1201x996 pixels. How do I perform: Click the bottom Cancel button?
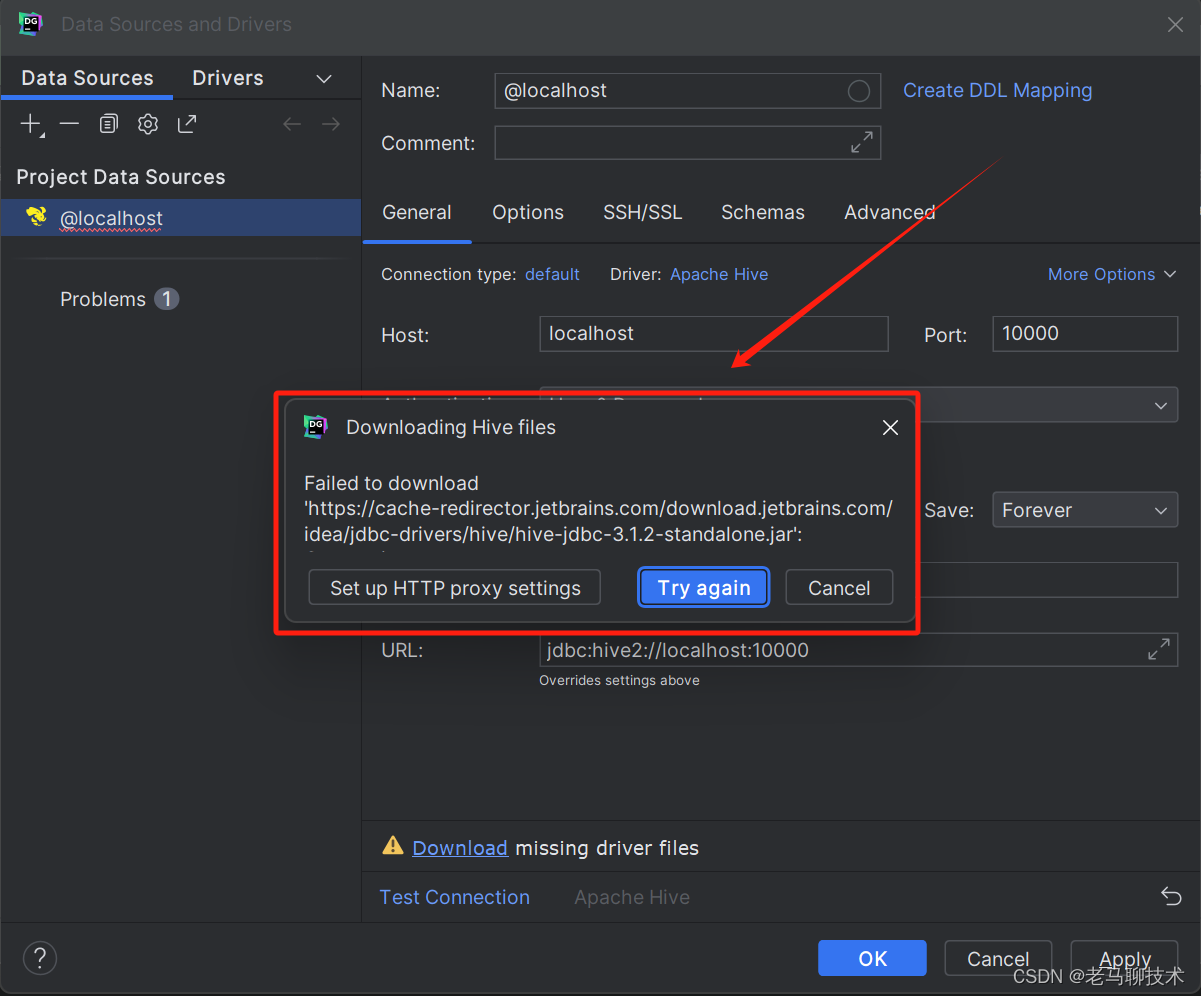coord(998,958)
